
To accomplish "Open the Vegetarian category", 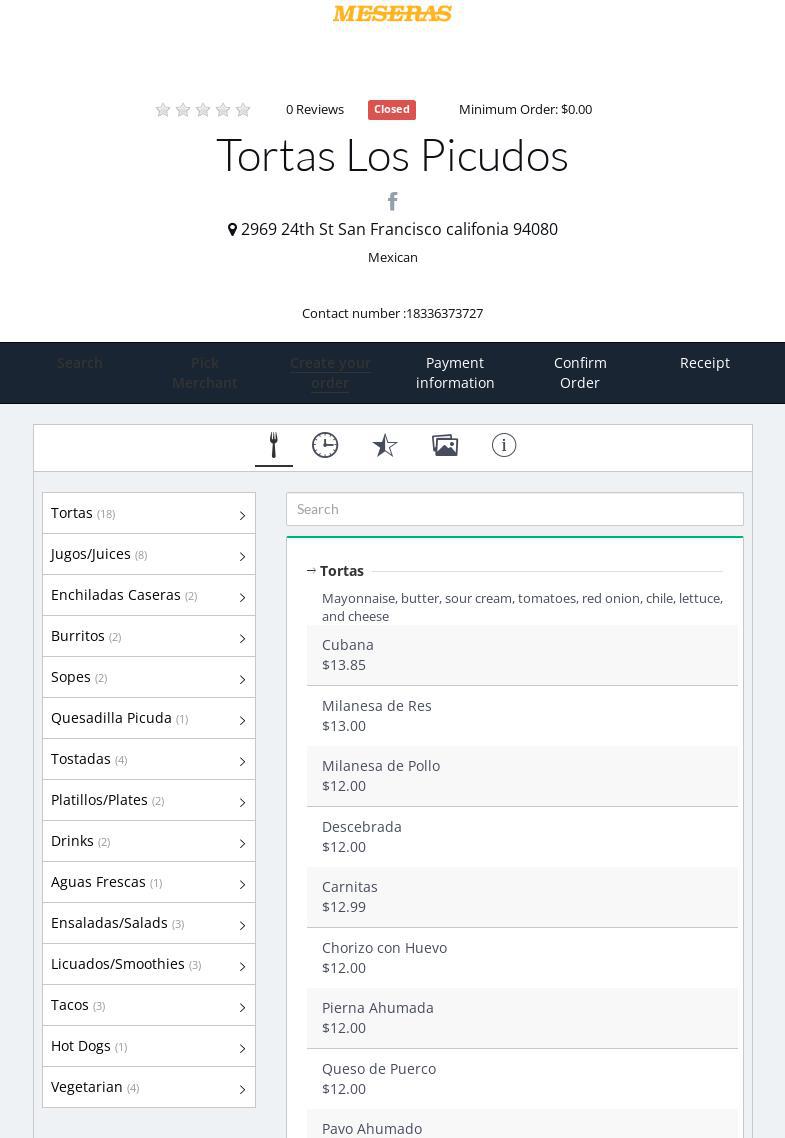I will coord(148,1087).
